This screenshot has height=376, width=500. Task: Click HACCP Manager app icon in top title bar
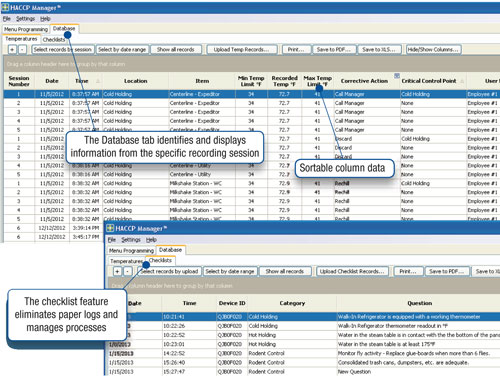tap(5, 7)
